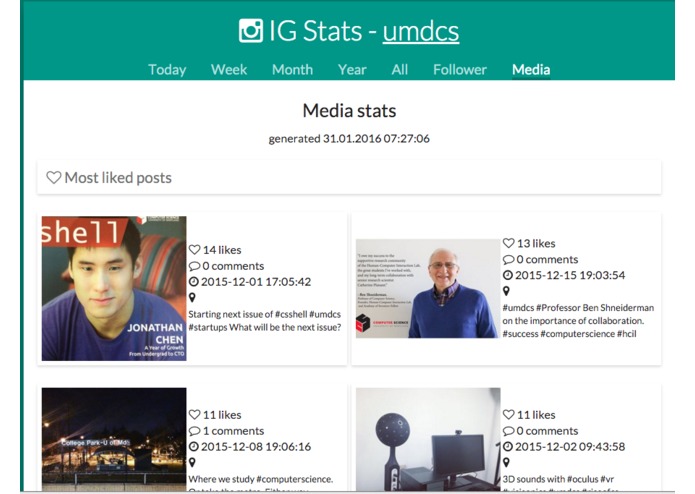
Task: Click the location pin icon under 2015-12-01 date
Action: click(192, 297)
